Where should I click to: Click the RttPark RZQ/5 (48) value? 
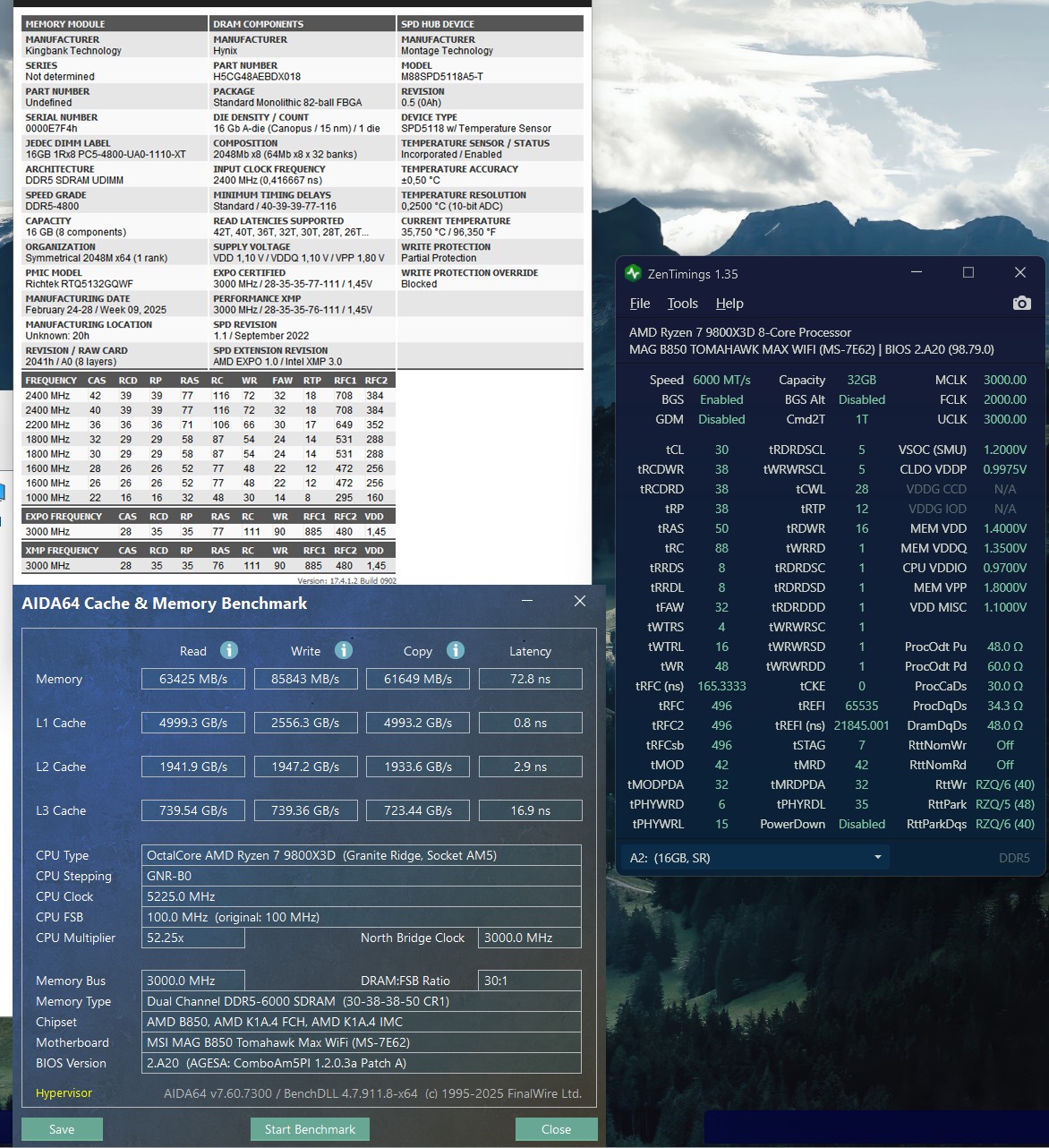[1004, 804]
